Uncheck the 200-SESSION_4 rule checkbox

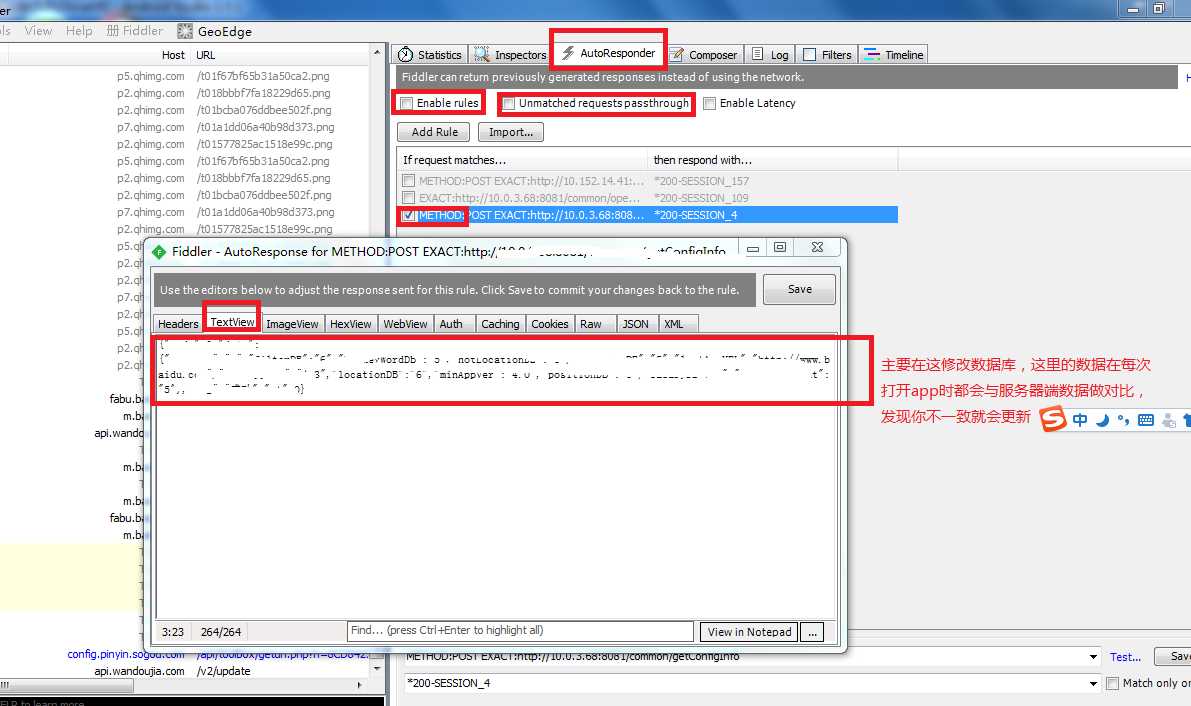[409, 215]
